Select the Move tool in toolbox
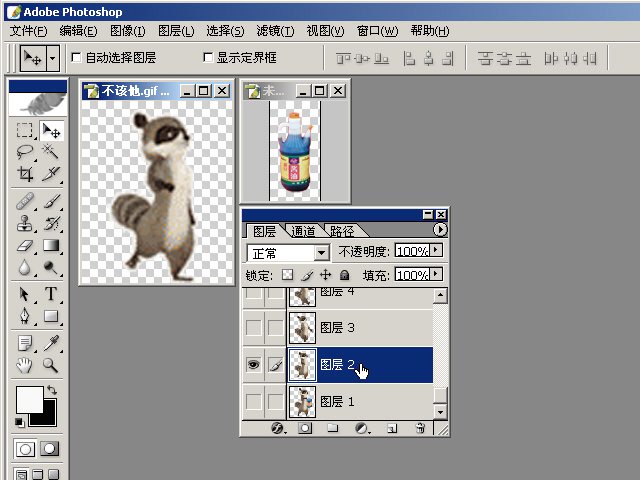 point(51,131)
